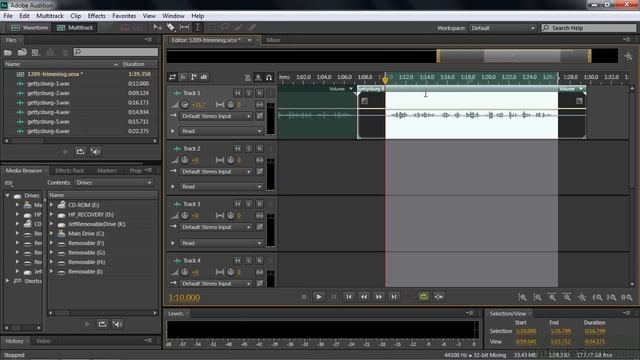Open the Workspace Default dropdown
The image size is (640, 360).
pyautogui.click(x=502, y=28)
